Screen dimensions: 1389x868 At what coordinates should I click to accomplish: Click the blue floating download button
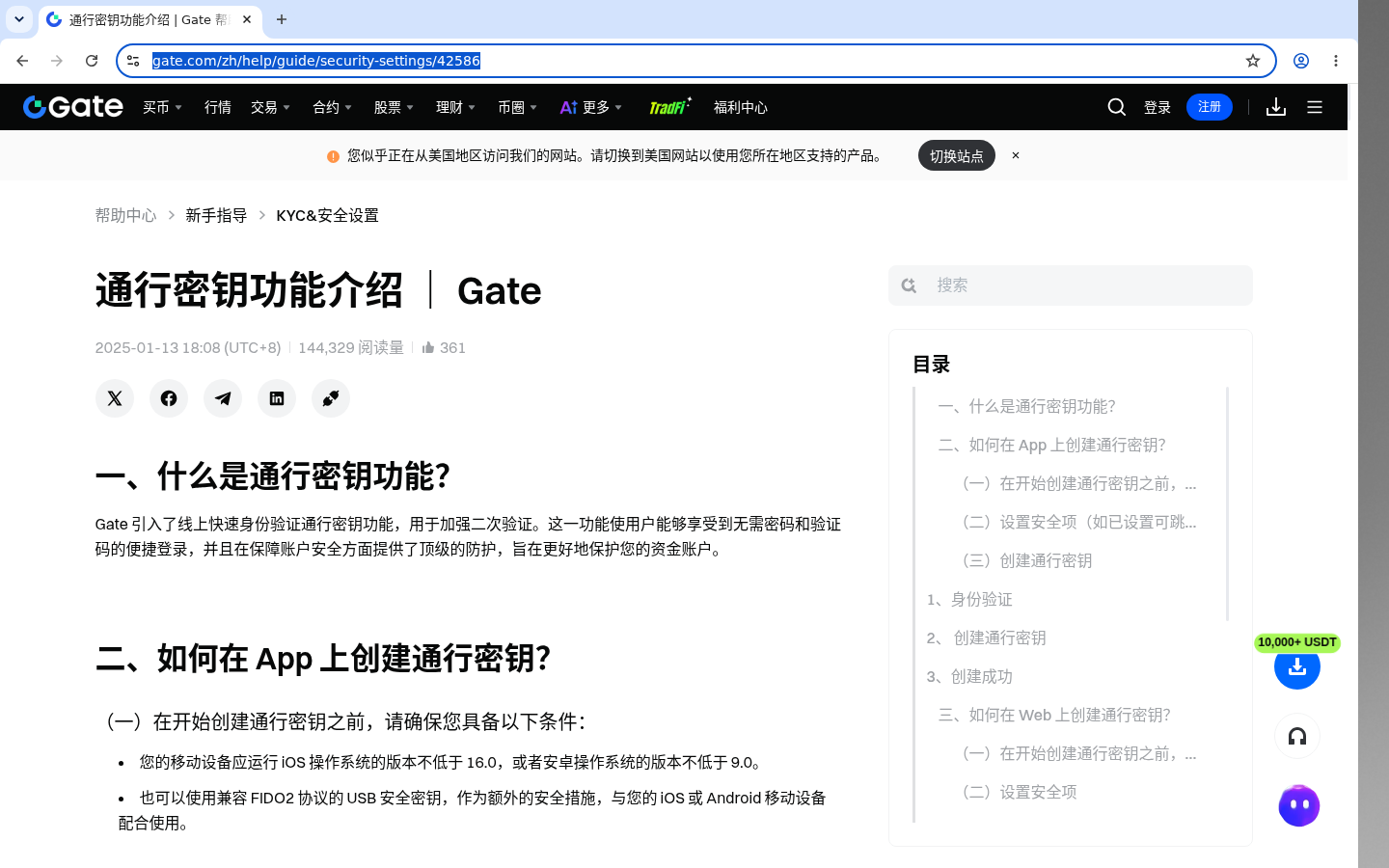(1297, 666)
